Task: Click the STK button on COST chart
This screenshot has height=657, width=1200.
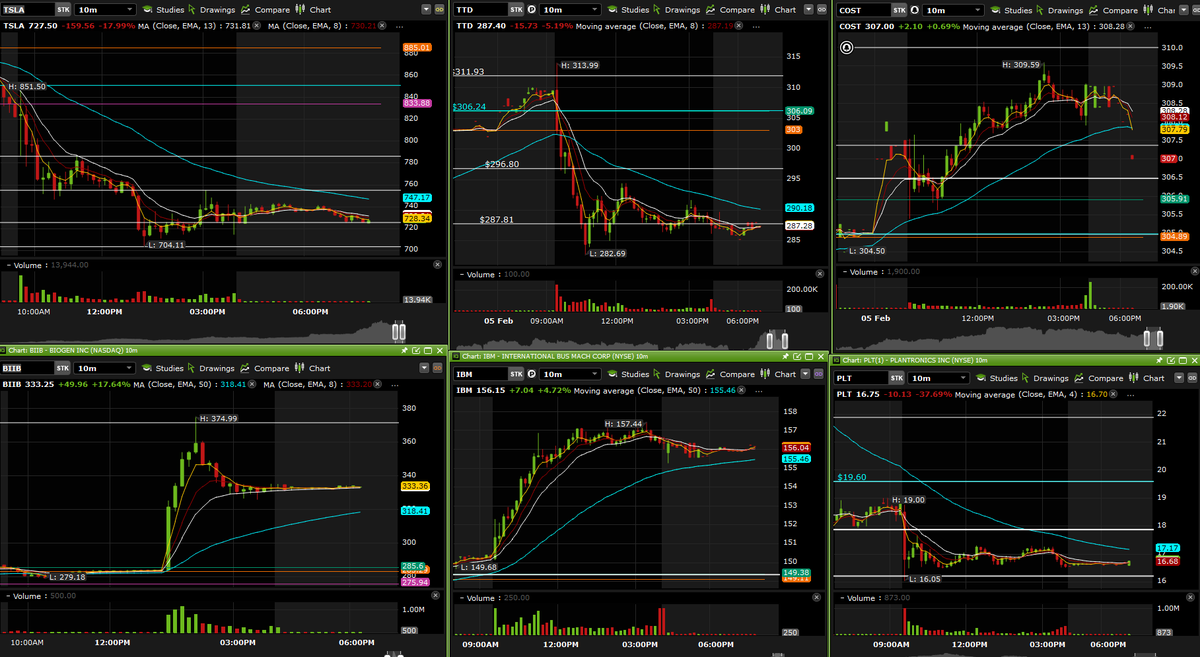Action: point(899,10)
